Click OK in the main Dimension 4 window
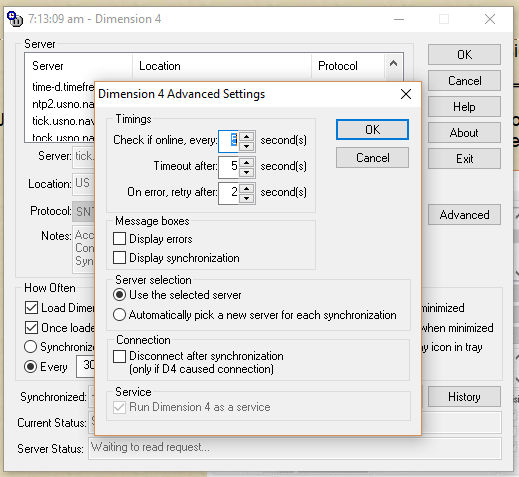Screen dimensions: 519x477 [x=464, y=54]
